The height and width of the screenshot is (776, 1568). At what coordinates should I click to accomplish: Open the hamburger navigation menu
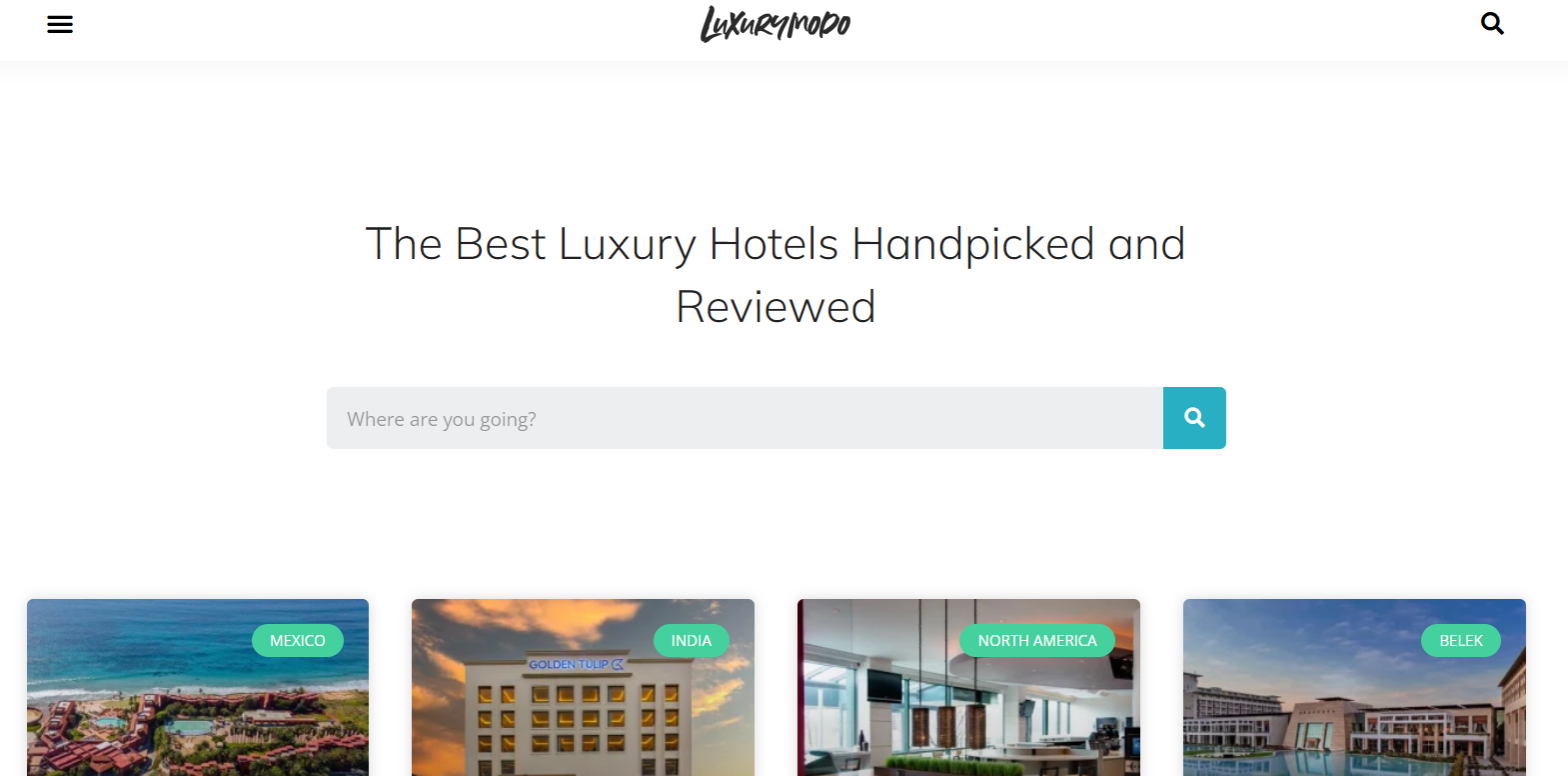pos(60,24)
